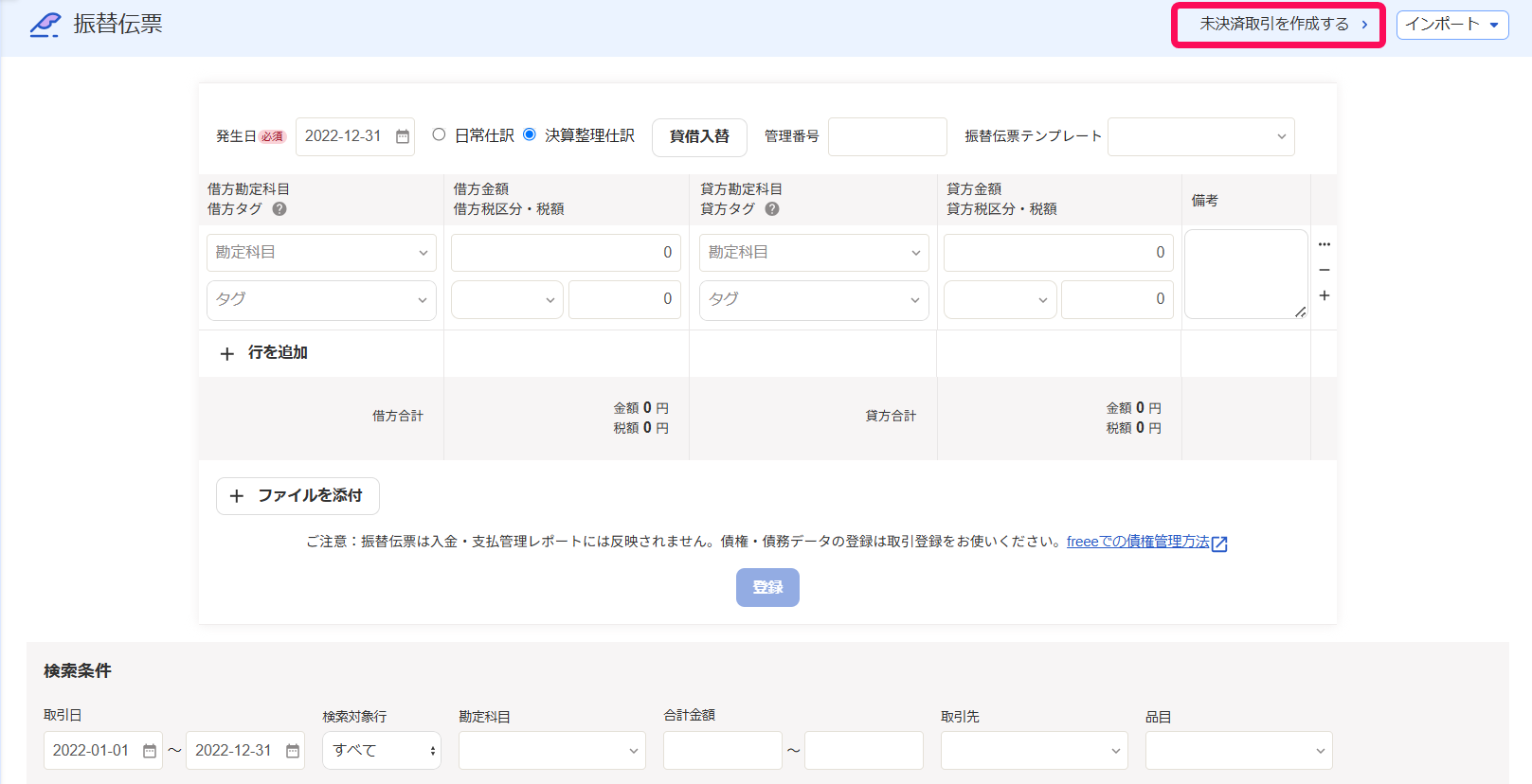
Task: Click the 貸方タグ help question icon
Action: (x=772, y=209)
